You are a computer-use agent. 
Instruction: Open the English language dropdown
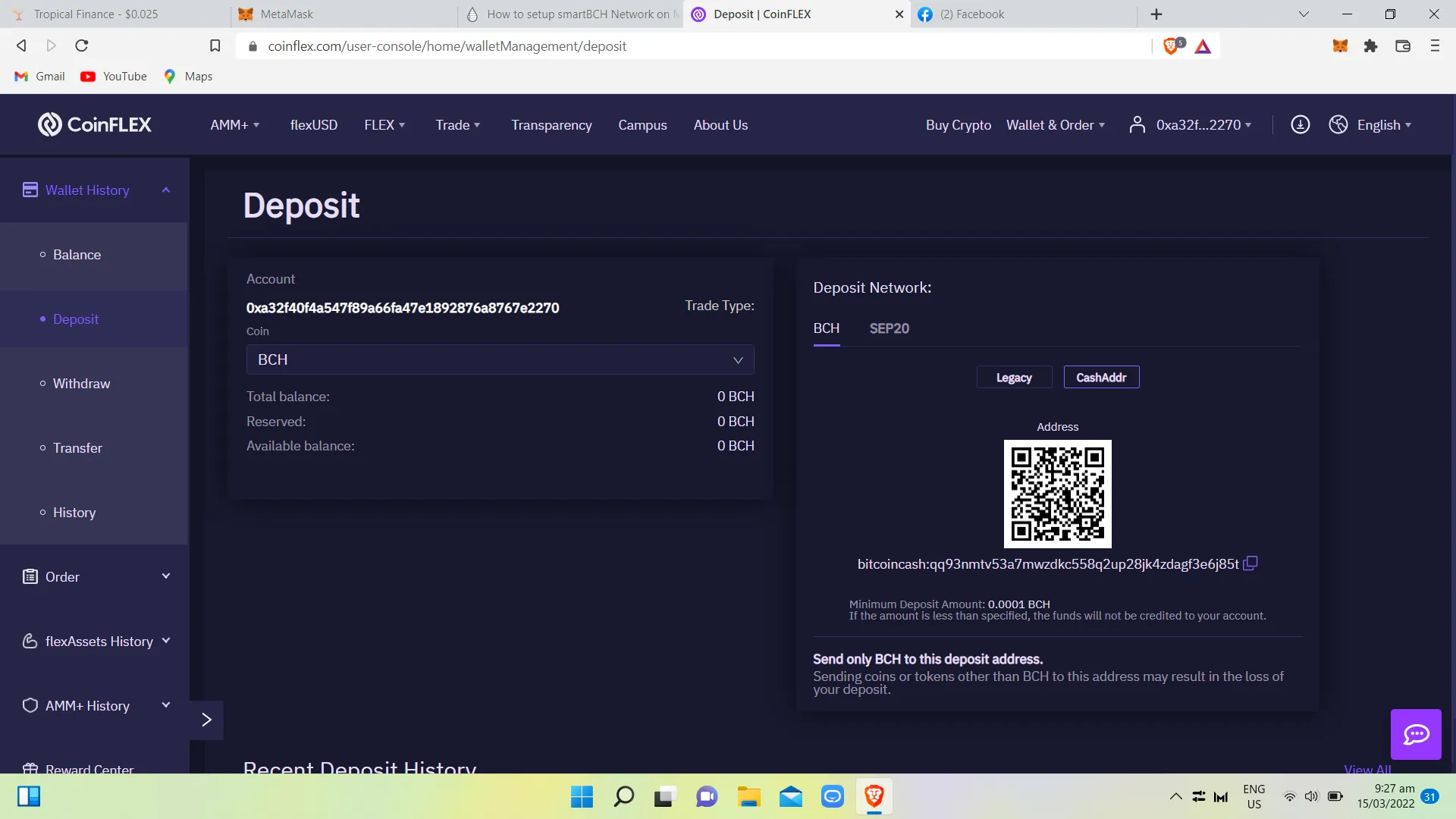click(x=1384, y=125)
